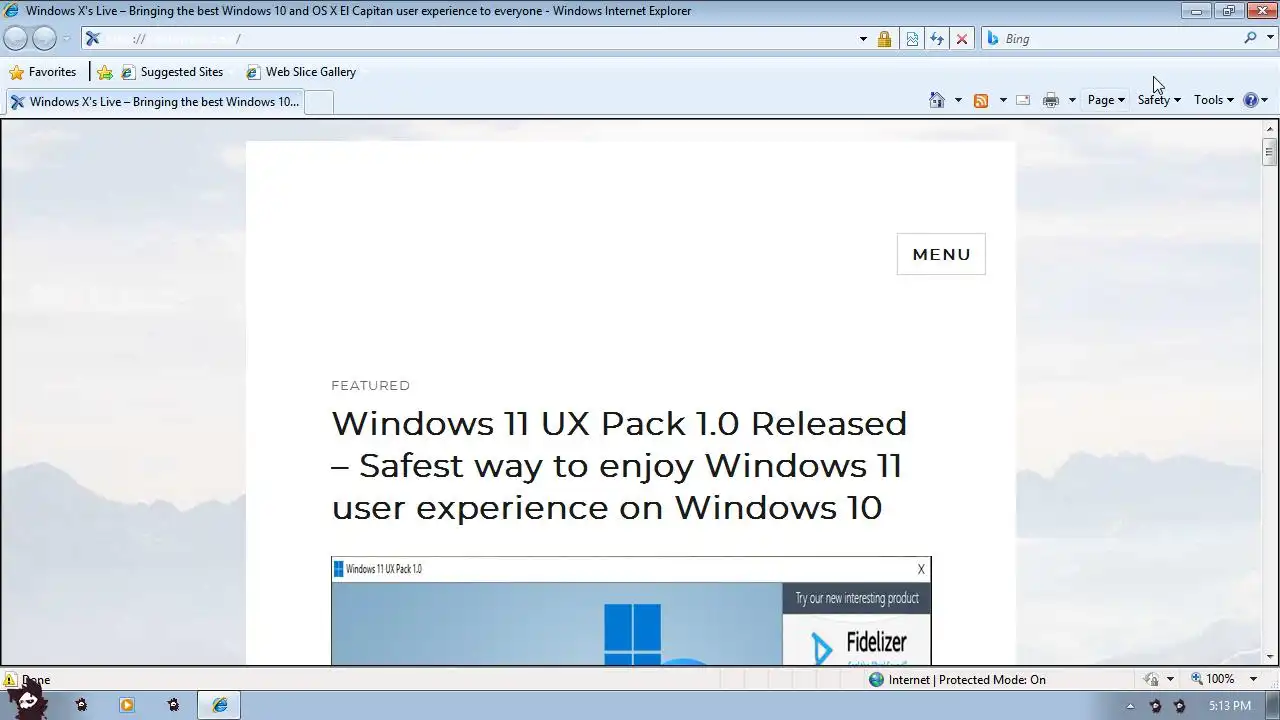The width and height of the screenshot is (1280, 720).
Task: Open the Tools menu
Action: click(x=1214, y=100)
